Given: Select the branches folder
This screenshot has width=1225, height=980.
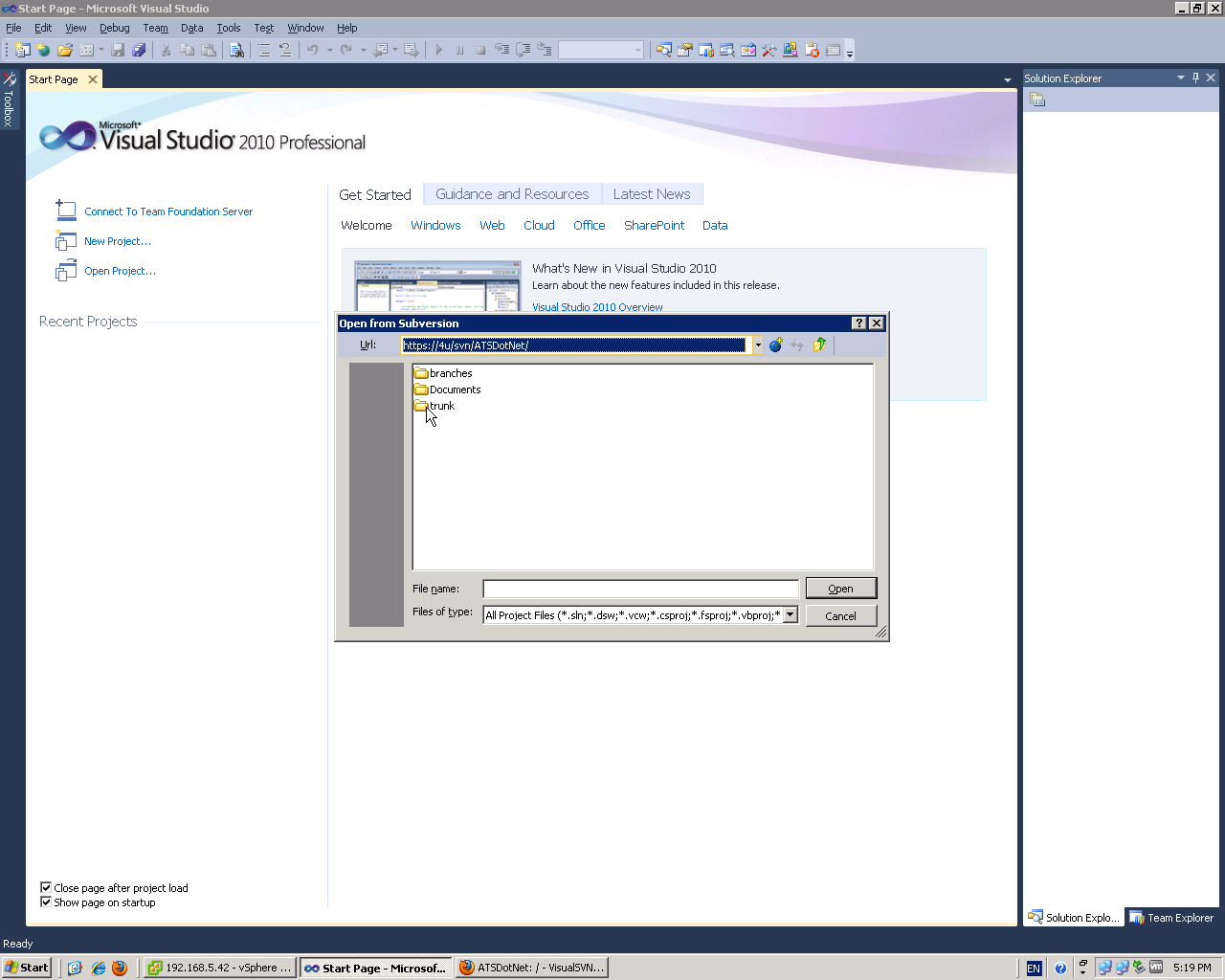Looking at the screenshot, I should tap(443, 373).
